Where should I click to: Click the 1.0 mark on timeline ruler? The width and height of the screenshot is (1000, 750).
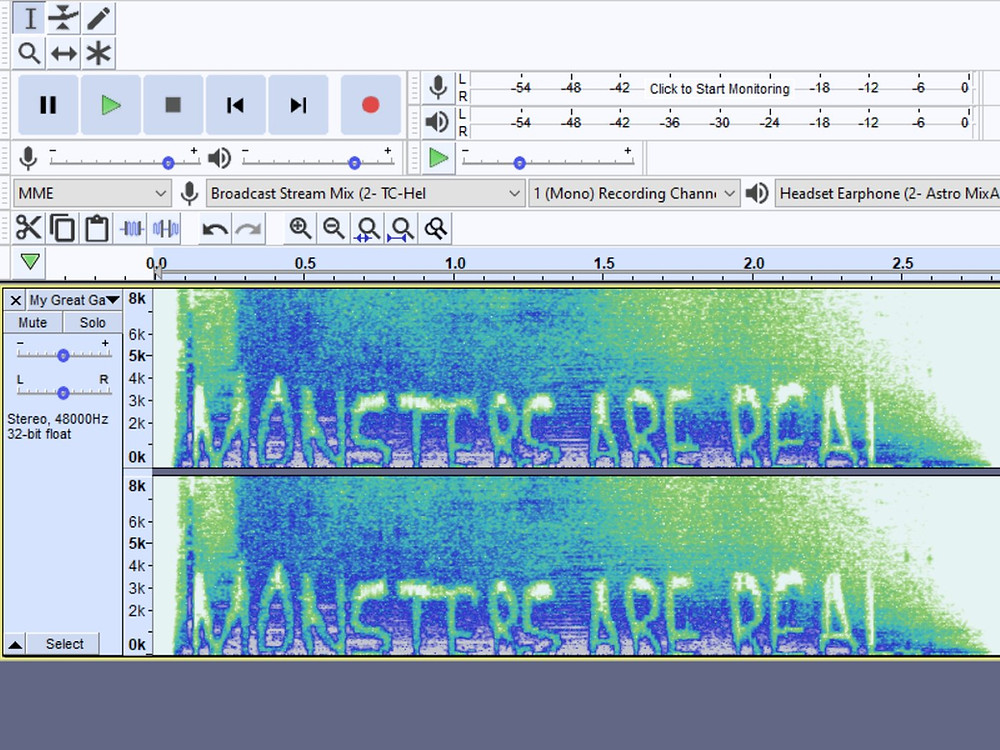coord(455,263)
